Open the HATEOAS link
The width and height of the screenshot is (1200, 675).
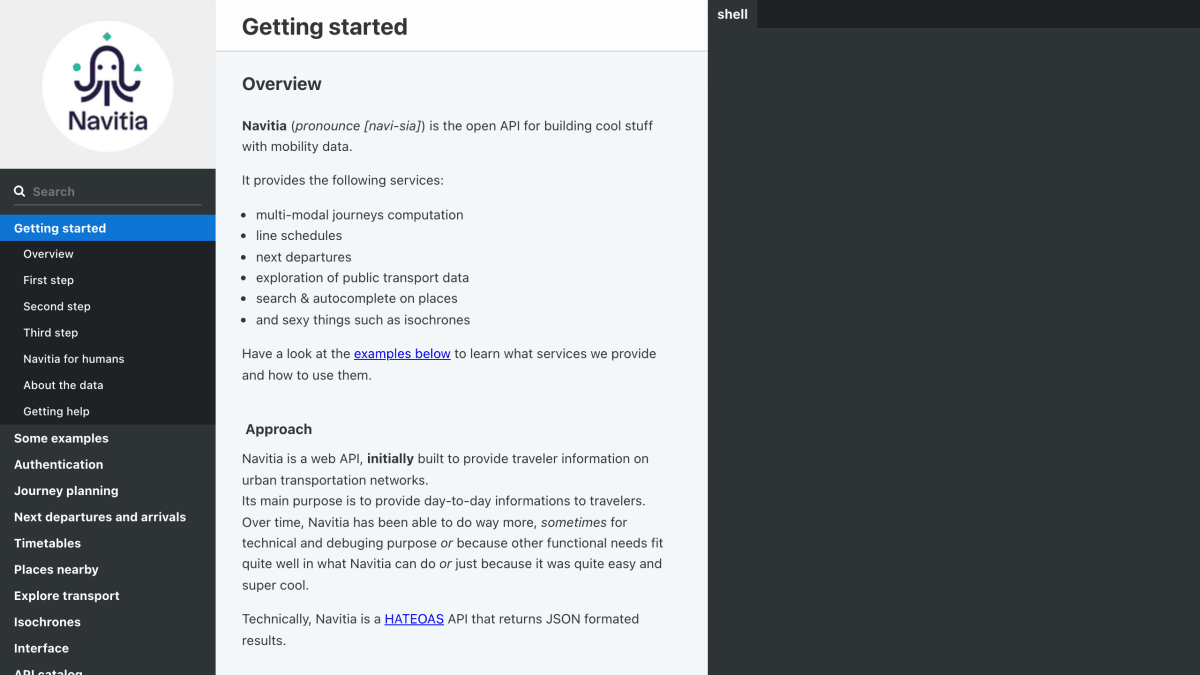414,619
